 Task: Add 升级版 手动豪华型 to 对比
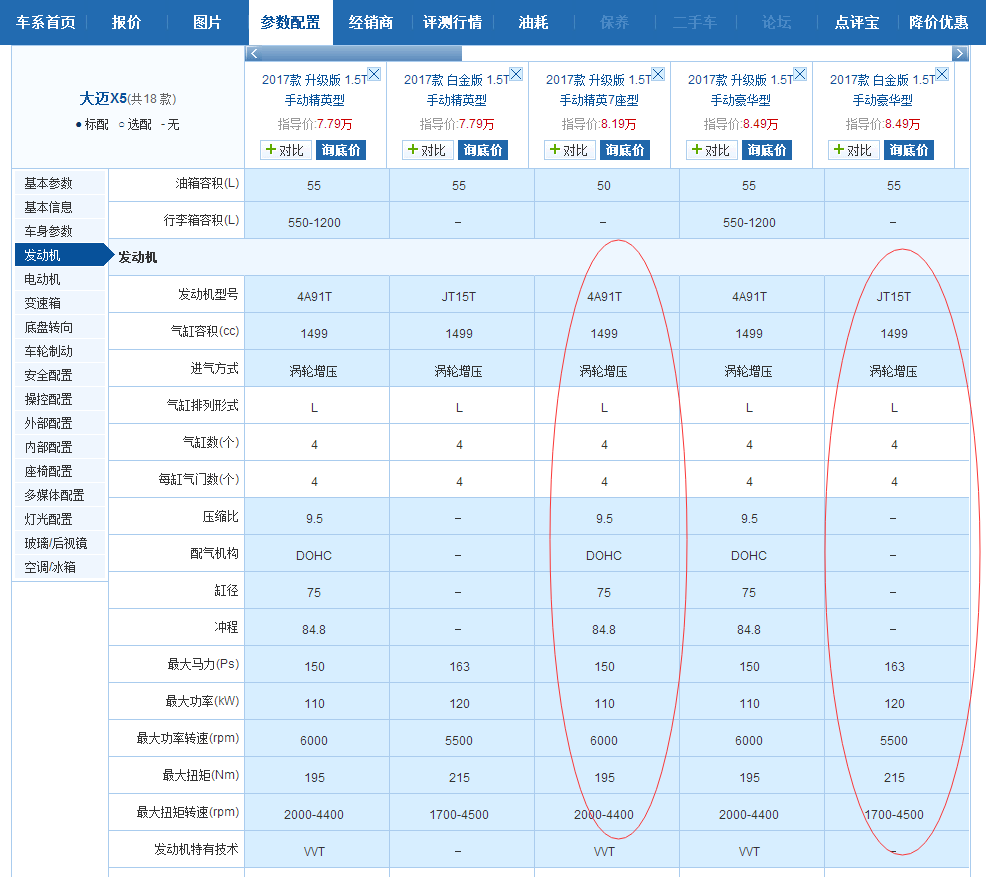click(712, 150)
